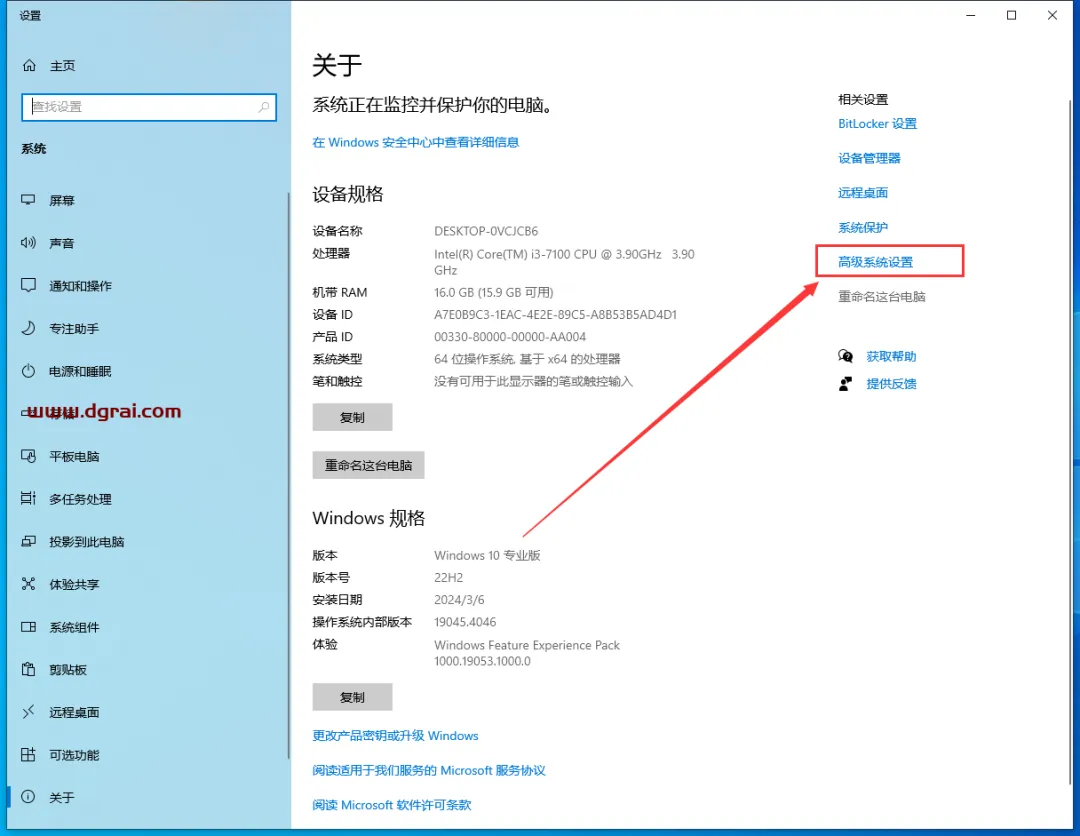This screenshot has width=1080, height=836.
Task: Open 获取帮助 link
Action: tap(891, 356)
